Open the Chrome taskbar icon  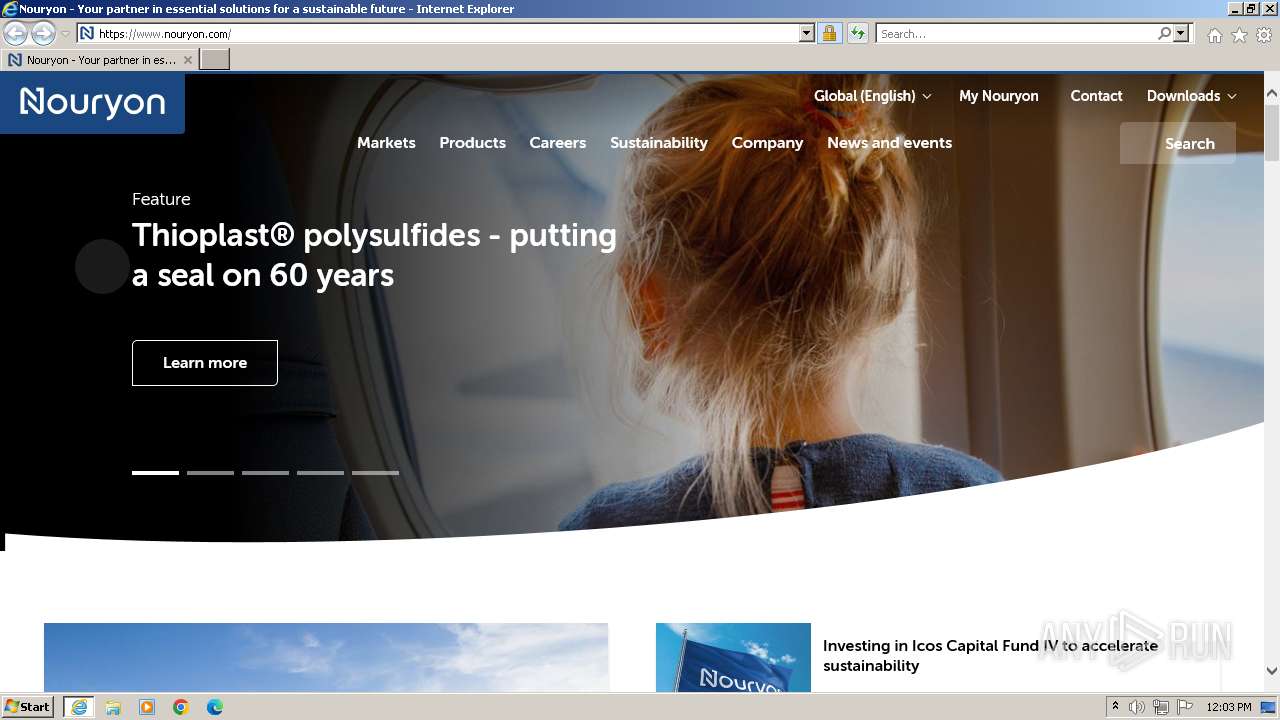tap(181, 707)
